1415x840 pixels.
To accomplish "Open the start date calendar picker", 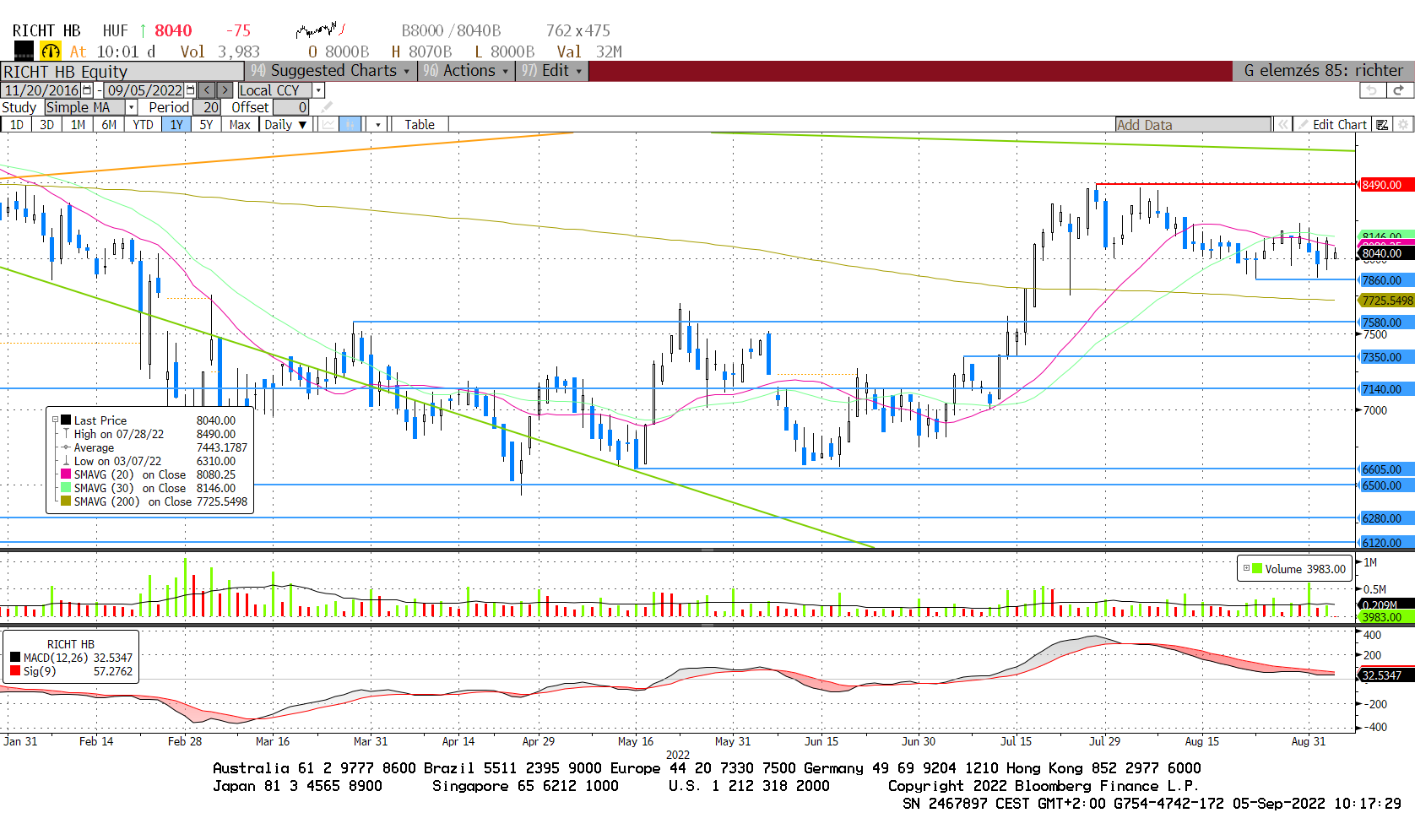I will (x=87, y=90).
